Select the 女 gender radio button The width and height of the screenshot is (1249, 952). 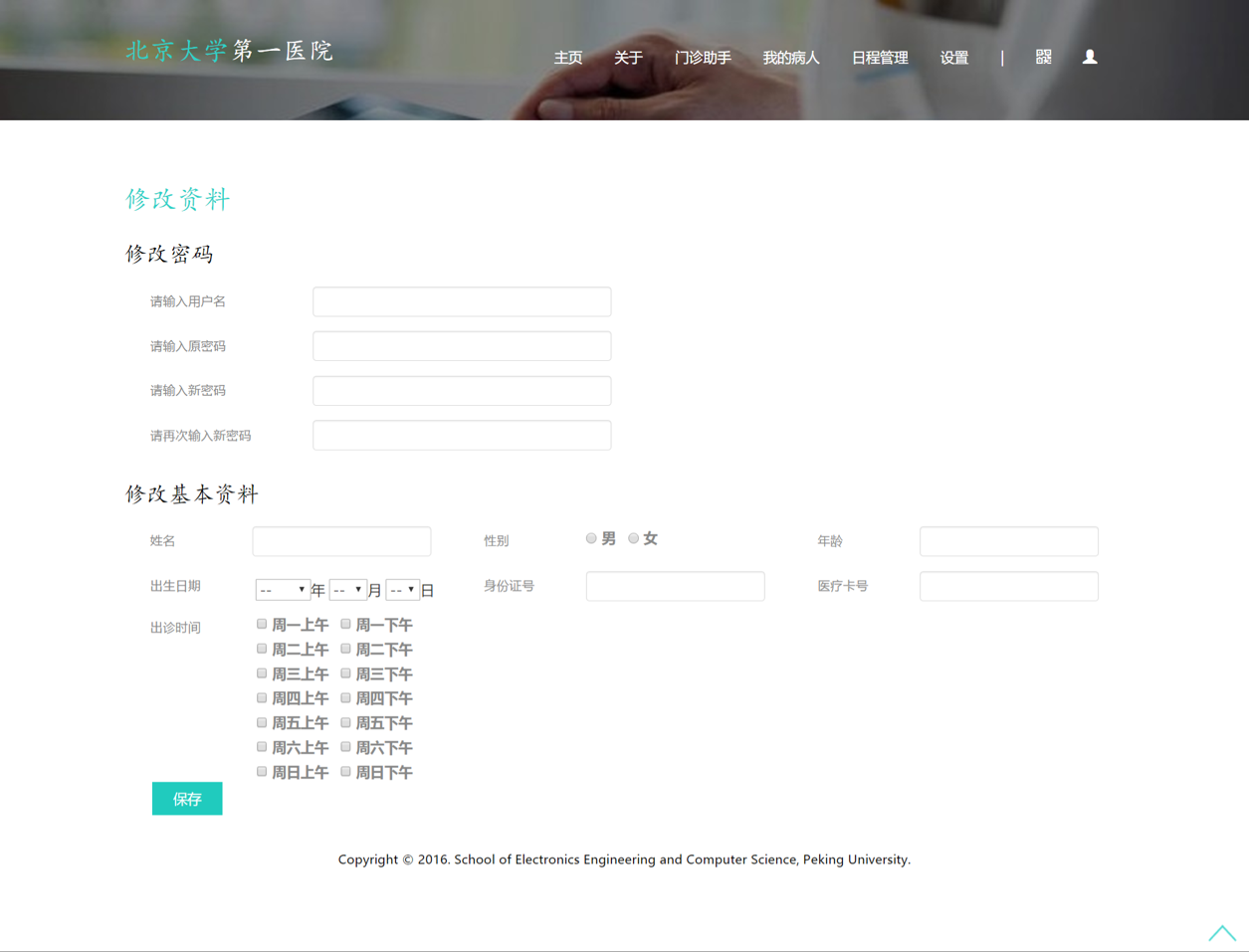coord(633,538)
